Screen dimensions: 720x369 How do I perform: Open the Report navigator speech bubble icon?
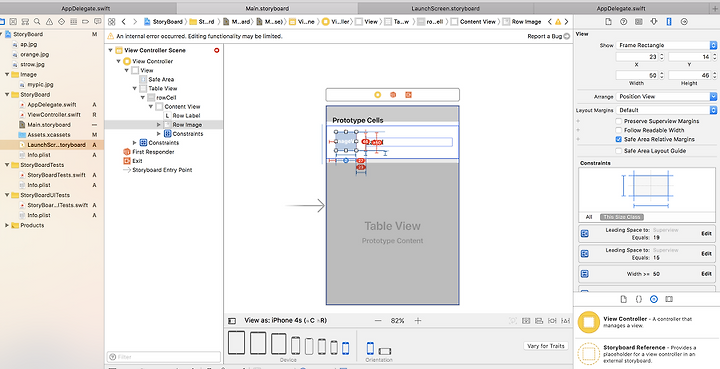[x=98, y=22]
